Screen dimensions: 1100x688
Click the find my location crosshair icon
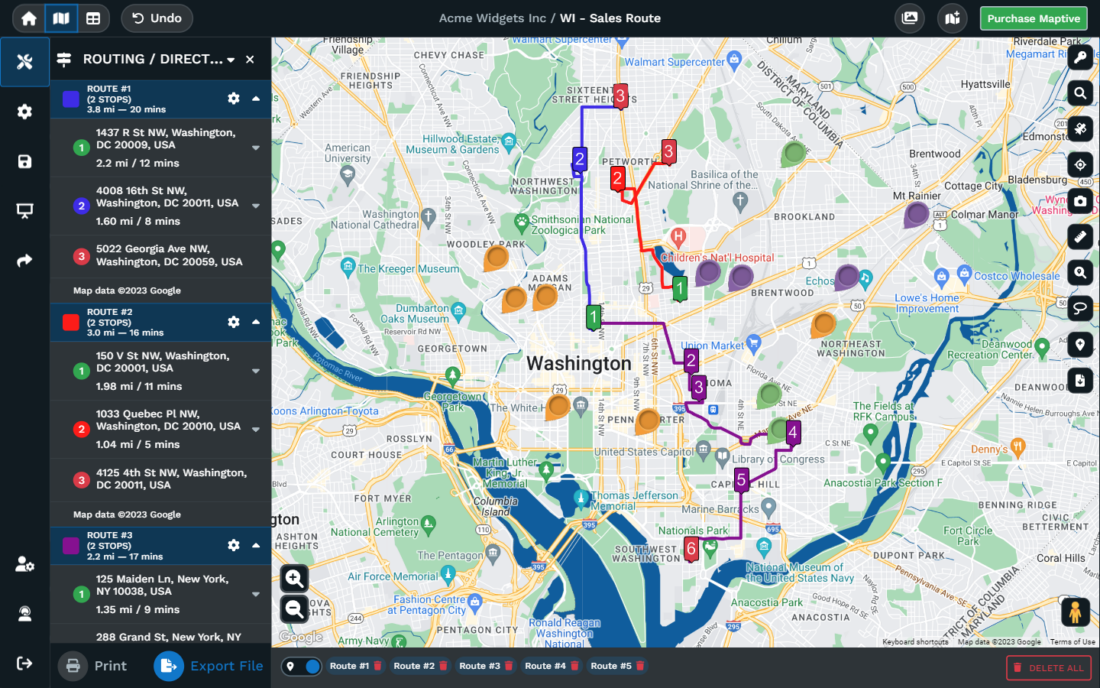(x=1080, y=164)
